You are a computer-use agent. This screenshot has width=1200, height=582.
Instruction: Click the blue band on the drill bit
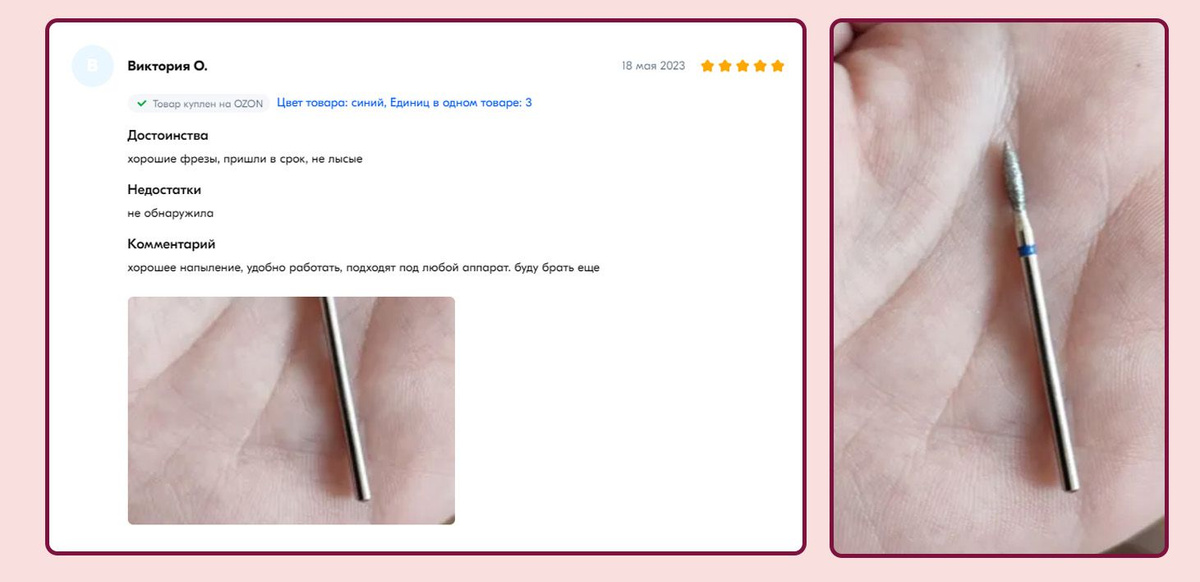[x=1022, y=250]
